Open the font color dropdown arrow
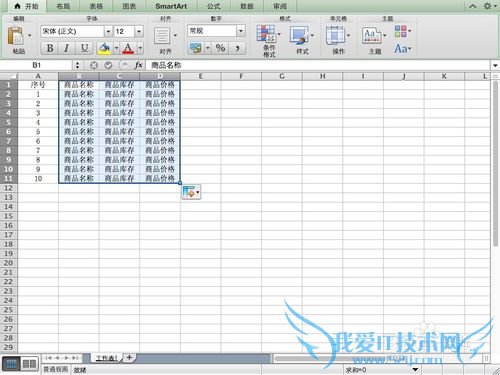 coord(140,48)
